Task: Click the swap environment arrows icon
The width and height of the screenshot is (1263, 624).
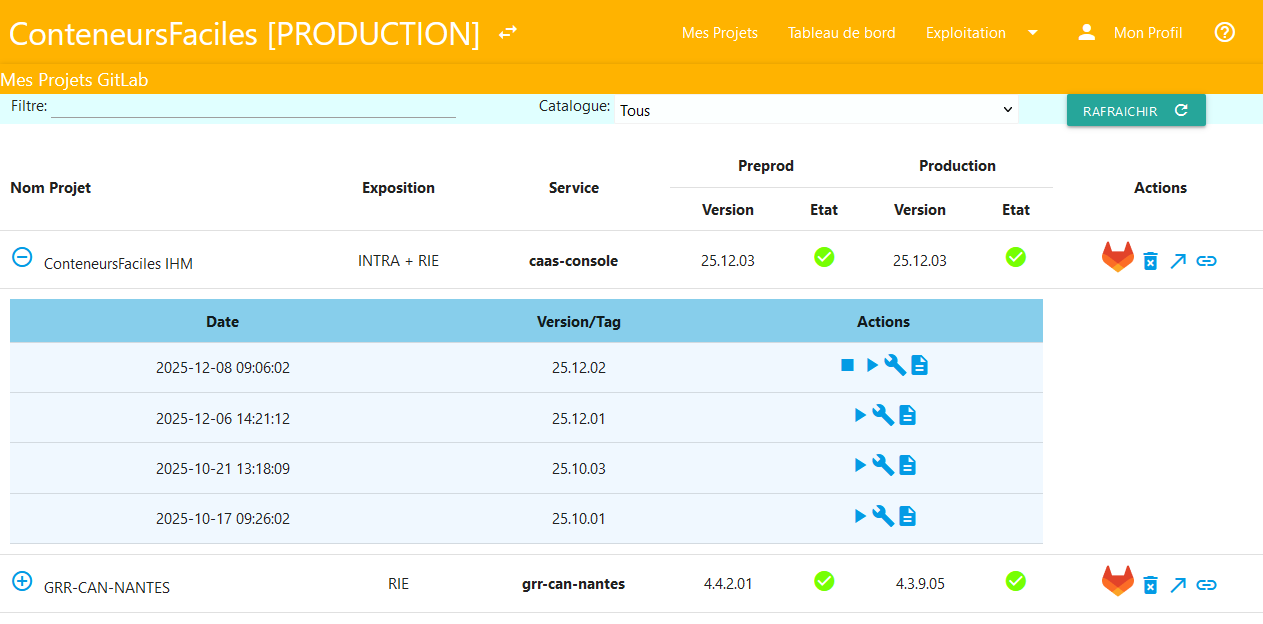Action: tap(508, 32)
